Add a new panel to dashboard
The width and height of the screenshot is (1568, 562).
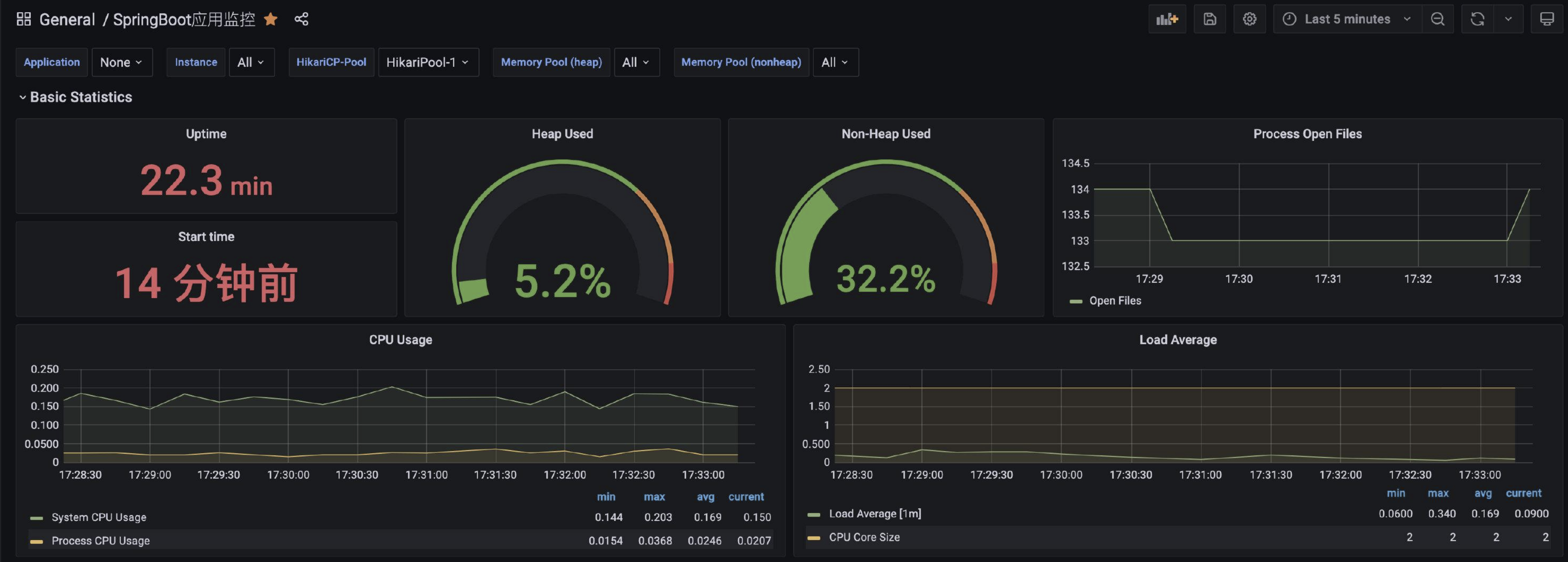[x=1167, y=19]
